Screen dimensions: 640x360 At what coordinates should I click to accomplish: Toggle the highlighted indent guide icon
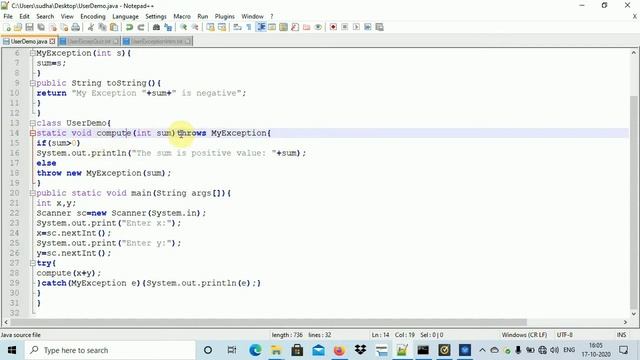[260, 27]
